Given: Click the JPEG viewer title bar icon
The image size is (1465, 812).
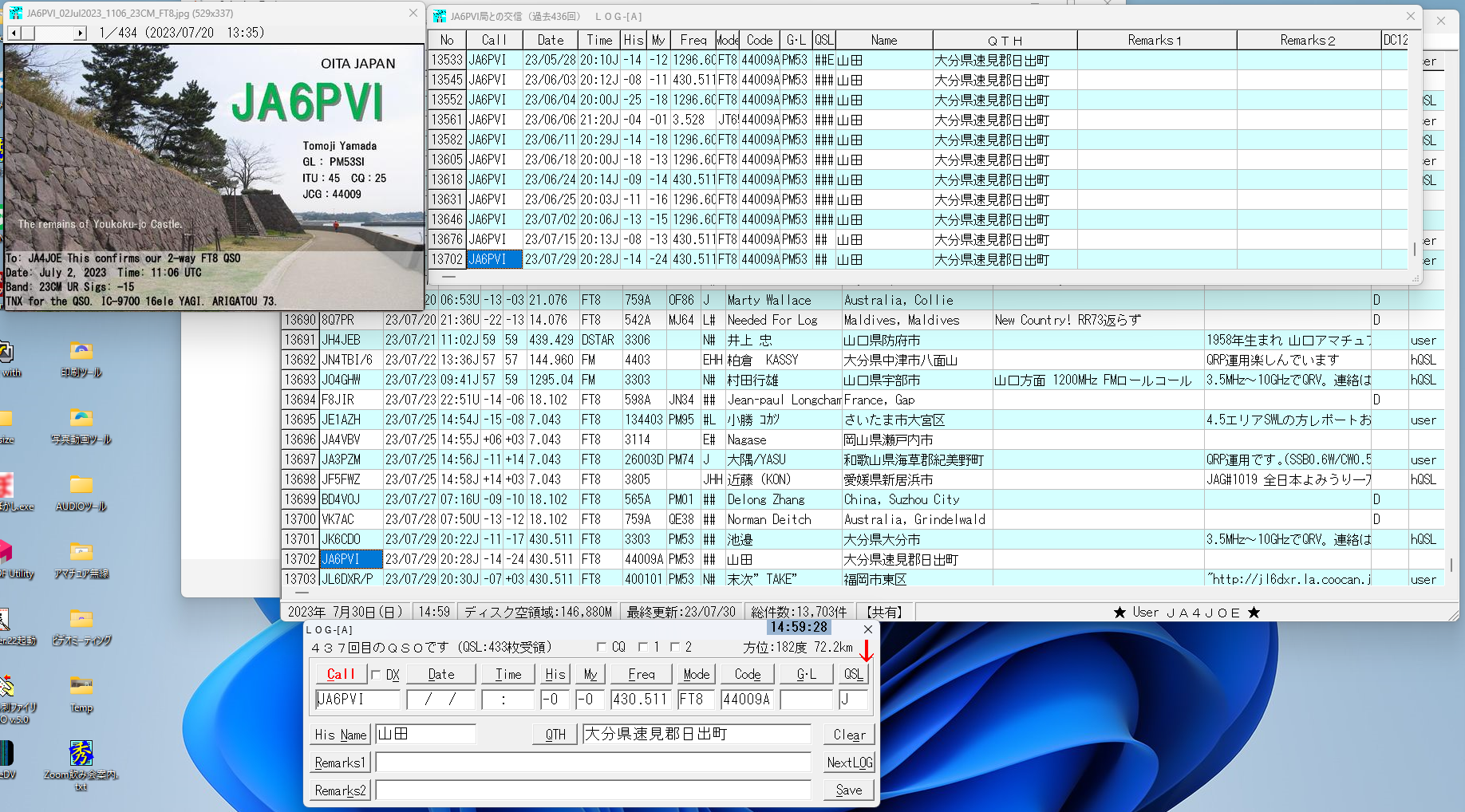Looking at the screenshot, I should point(14,13).
